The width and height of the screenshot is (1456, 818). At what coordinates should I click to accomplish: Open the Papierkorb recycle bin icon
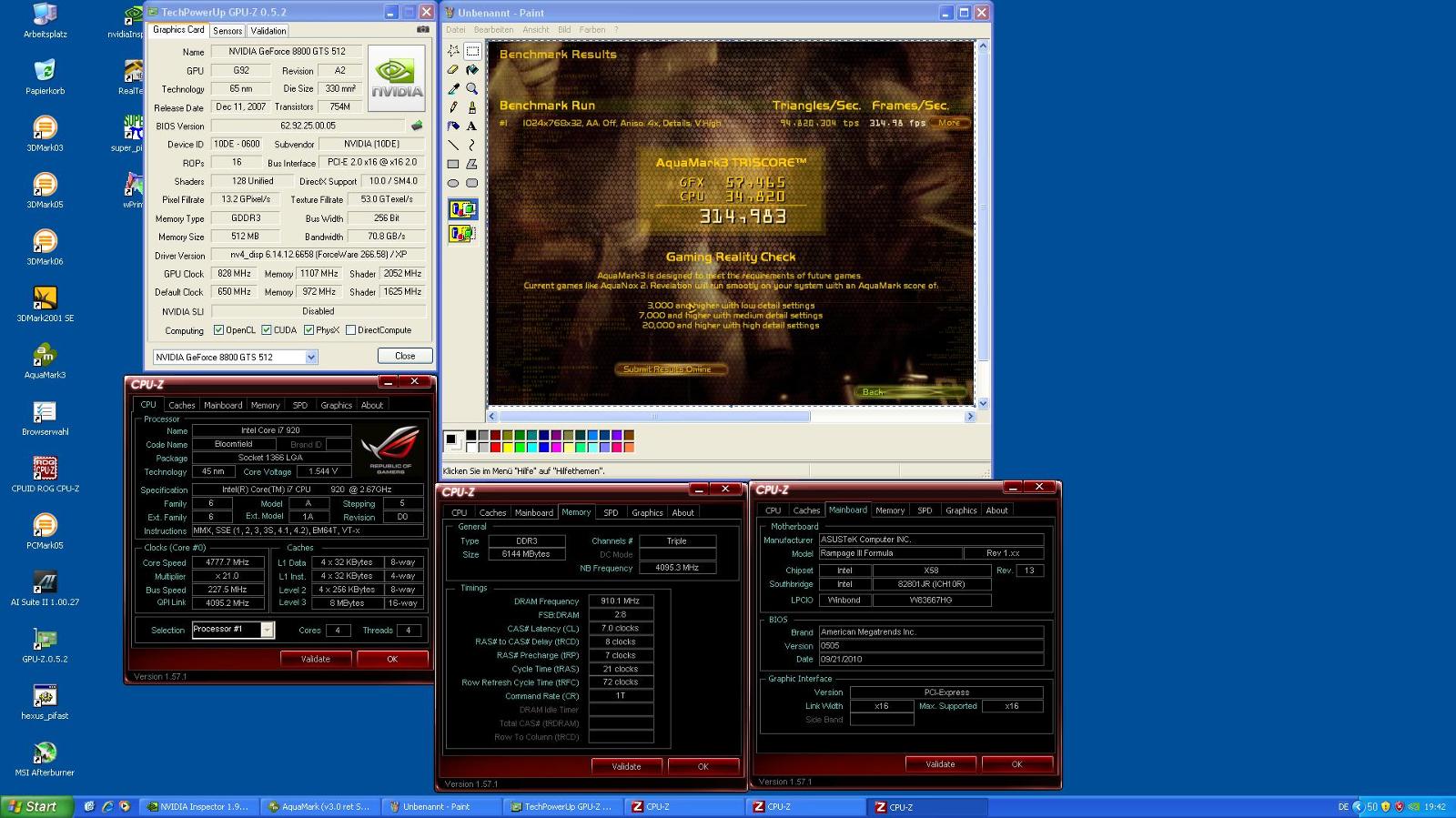point(45,76)
